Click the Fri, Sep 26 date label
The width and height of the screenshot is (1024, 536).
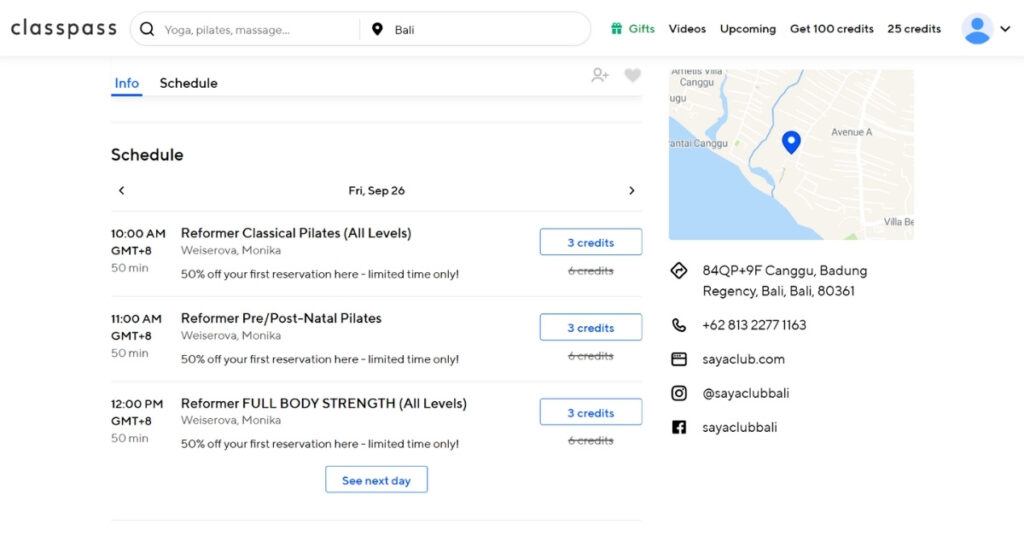coord(376,191)
